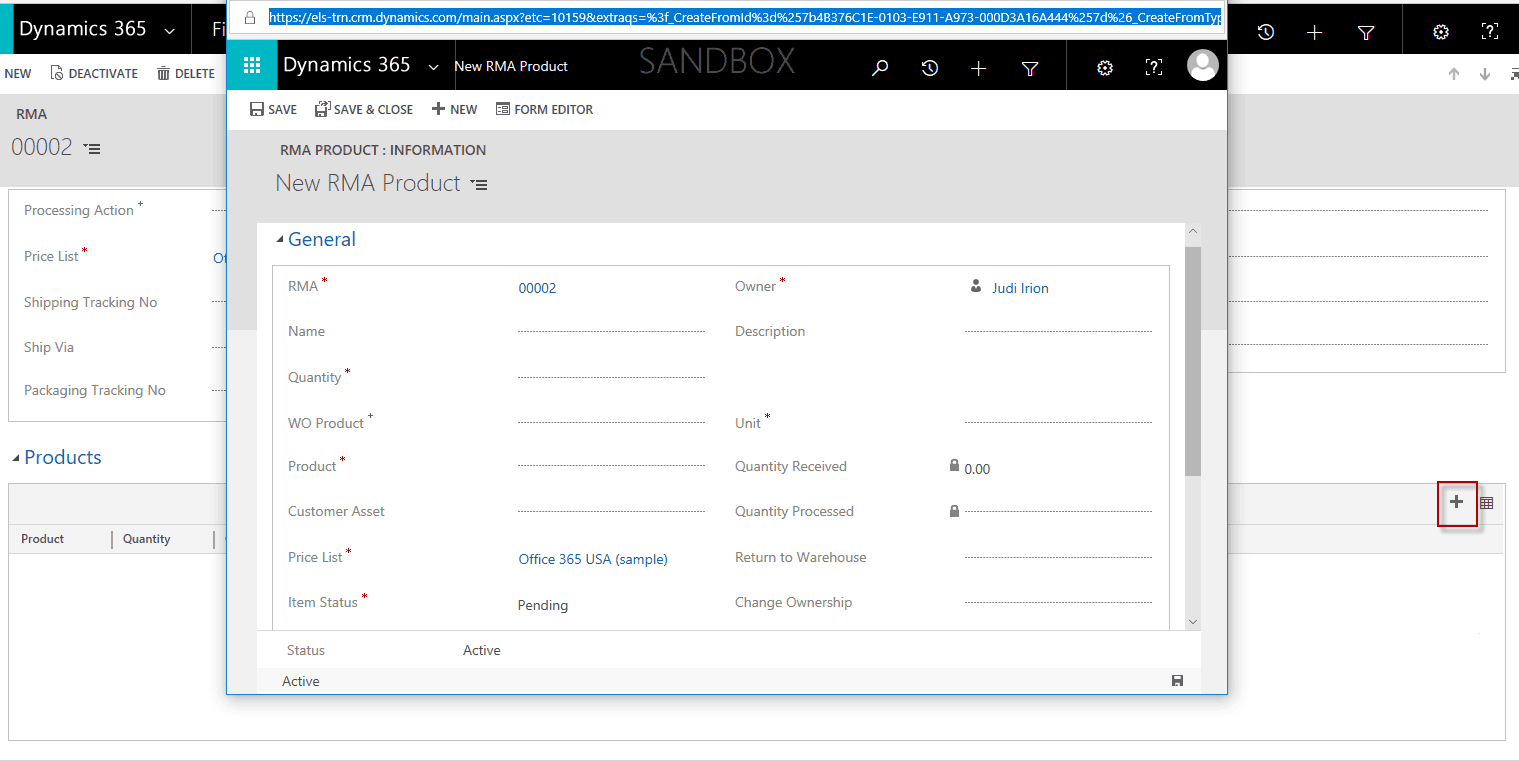Open user profile avatar in popup
The width and height of the screenshot is (1519, 761).
[1203, 66]
